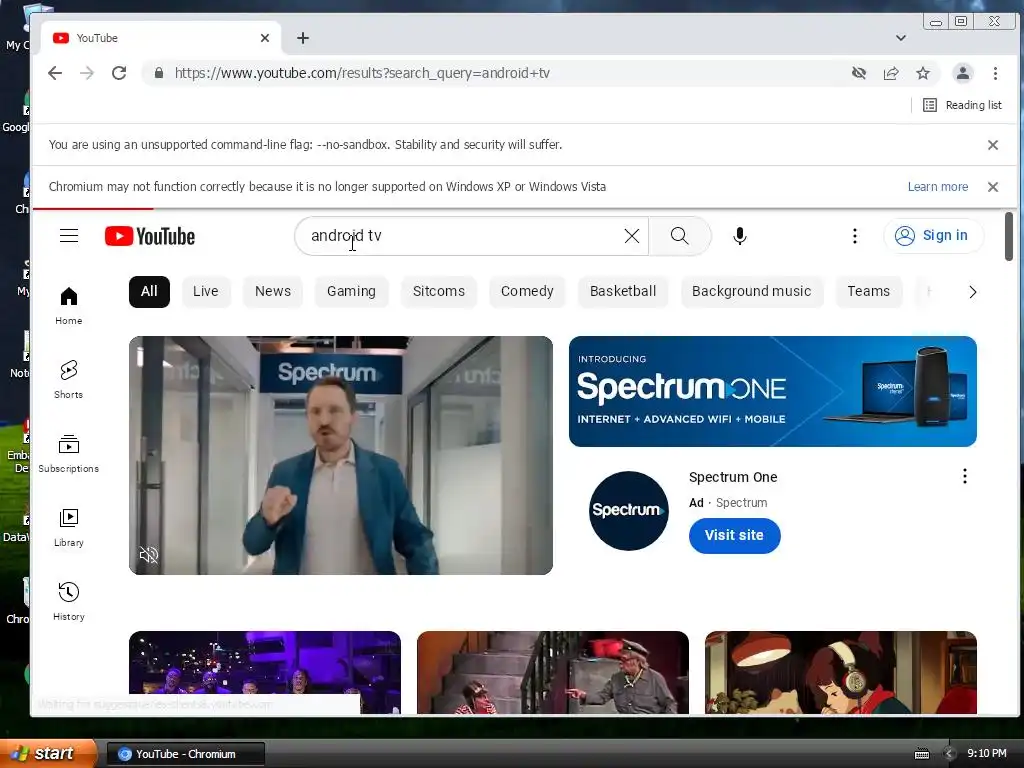This screenshot has height=768, width=1024.
Task: Open Library from the sidebar
Action: [69, 528]
